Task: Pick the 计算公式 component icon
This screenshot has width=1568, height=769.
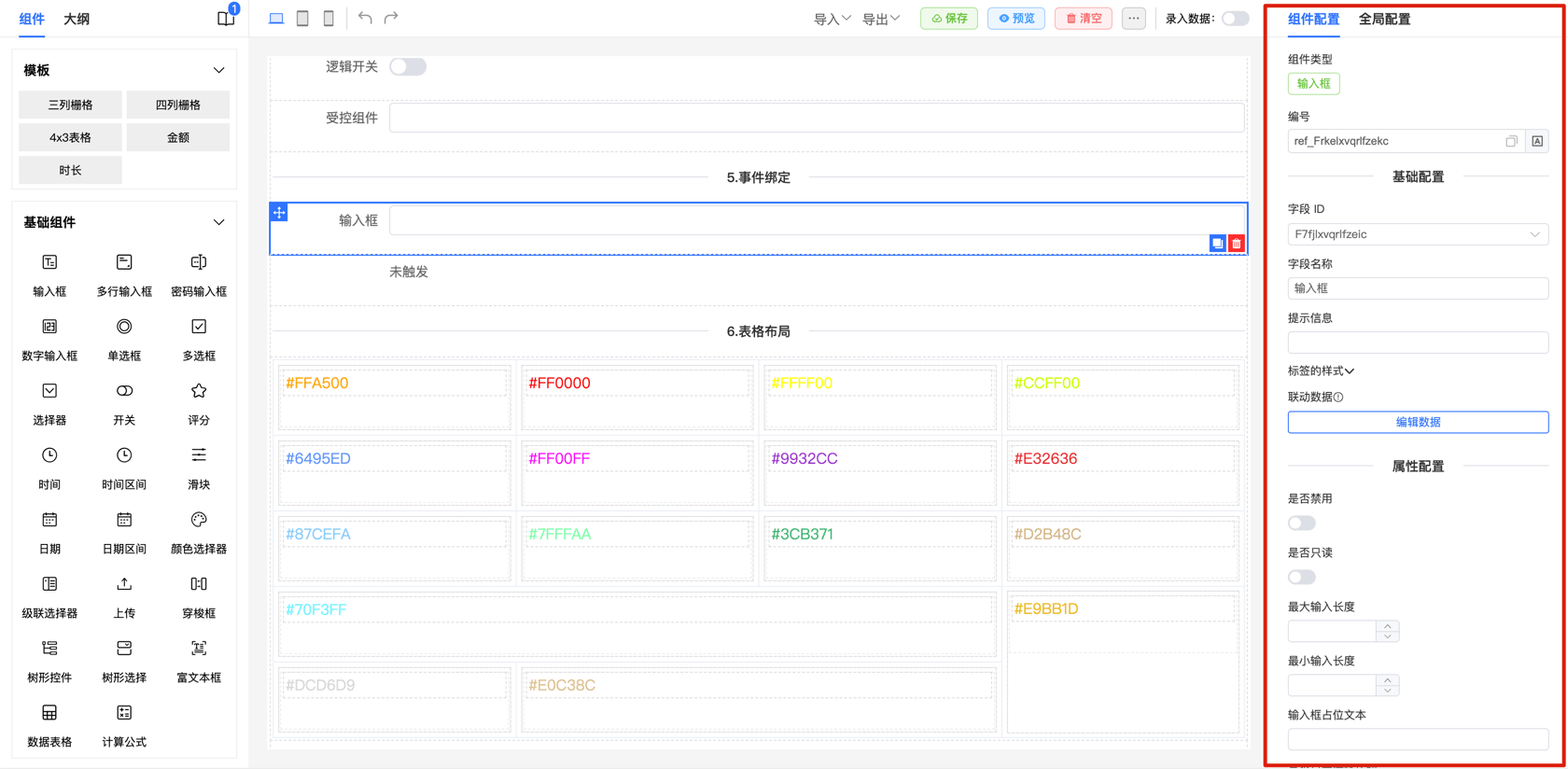Action: 124,713
